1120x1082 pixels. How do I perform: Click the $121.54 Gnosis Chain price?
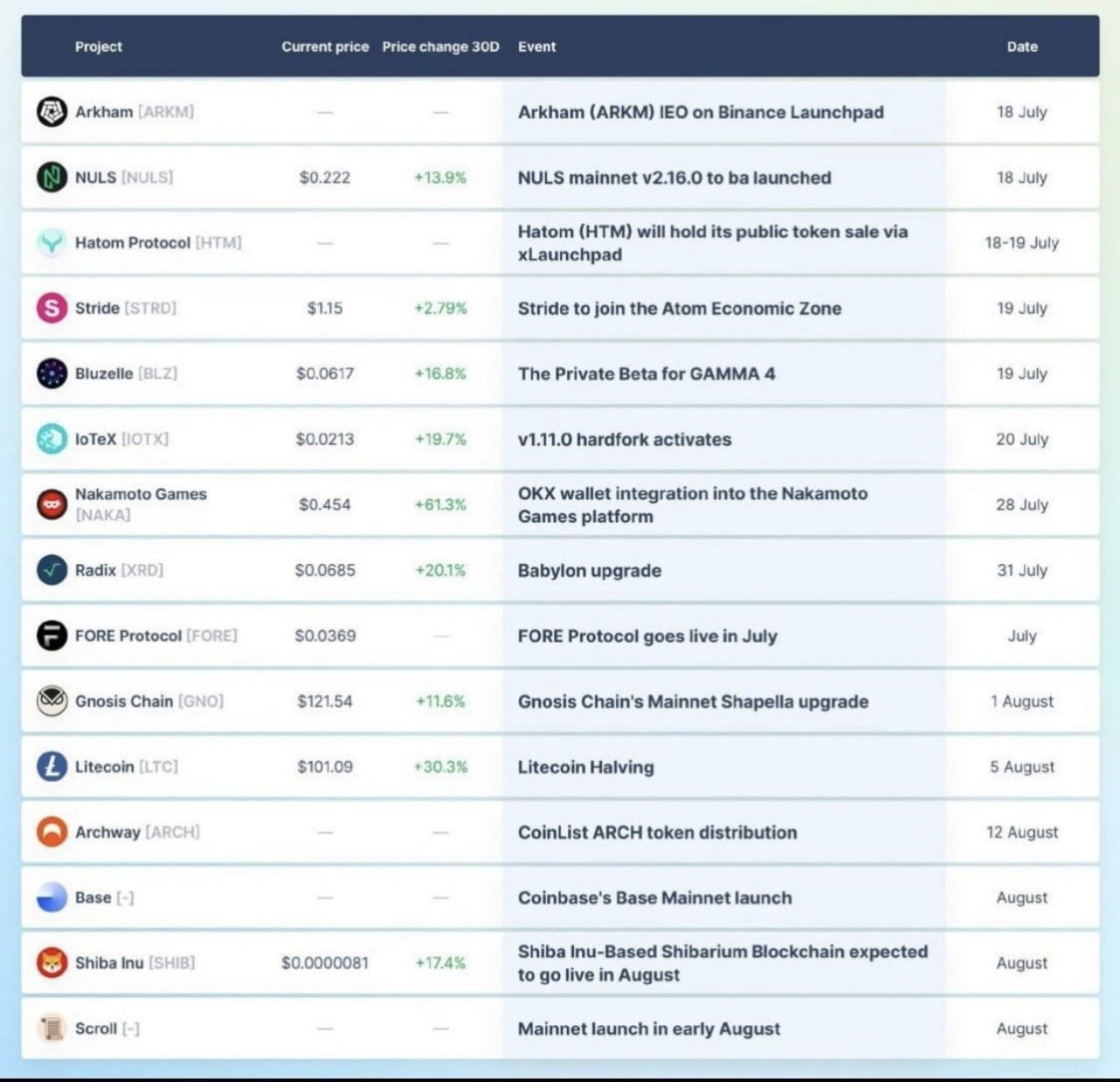point(325,702)
